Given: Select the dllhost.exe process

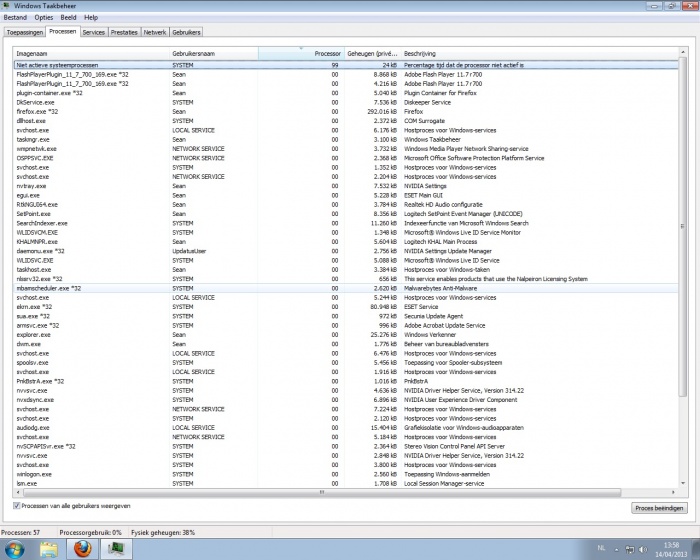Looking at the screenshot, I should [346, 121].
